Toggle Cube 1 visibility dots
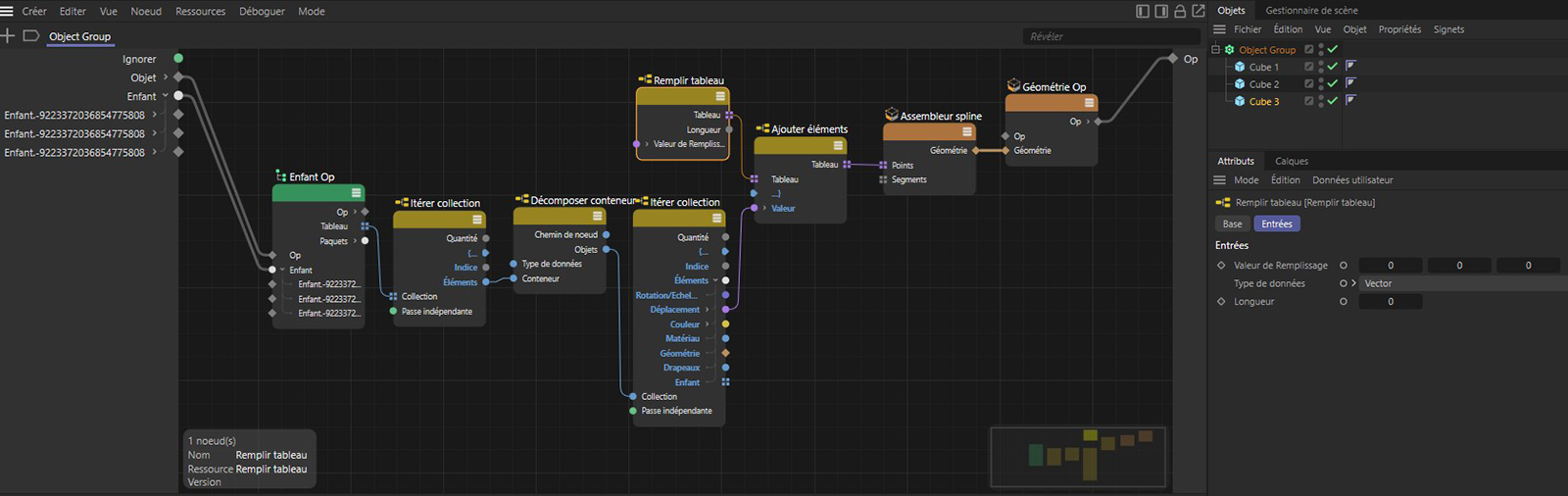Screen dimensions: 1568x496 click(x=1321, y=67)
